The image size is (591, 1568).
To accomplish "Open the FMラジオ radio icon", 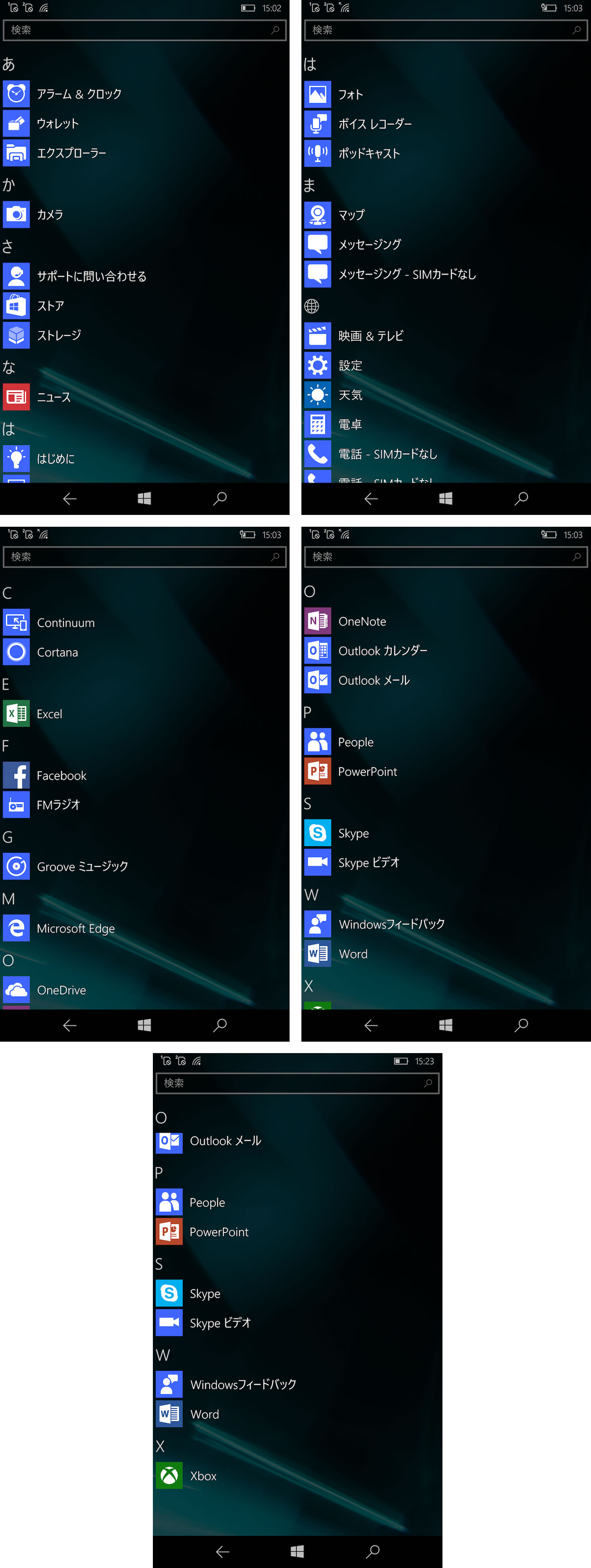I will point(17,805).
